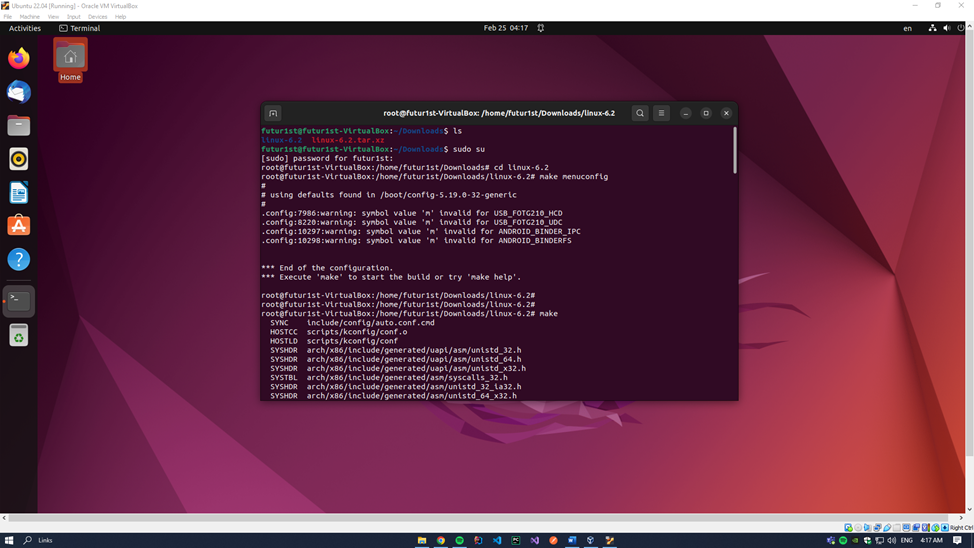Open the clock and calendar Feb 25 04:17

pyautogui.click(x=506, y=28)
